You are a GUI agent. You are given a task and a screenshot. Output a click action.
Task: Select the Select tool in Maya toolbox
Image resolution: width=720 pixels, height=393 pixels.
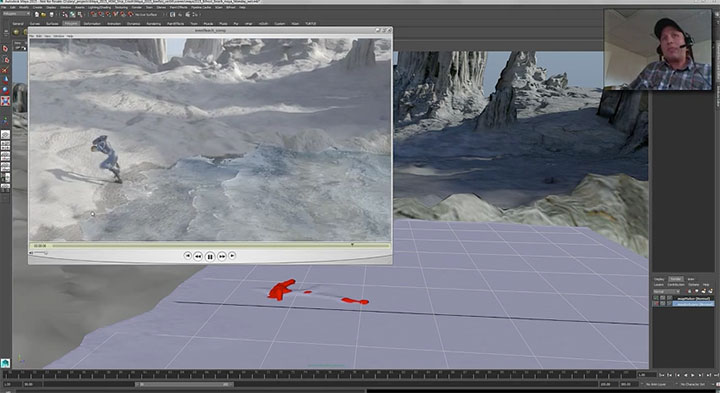coord(5,48)
